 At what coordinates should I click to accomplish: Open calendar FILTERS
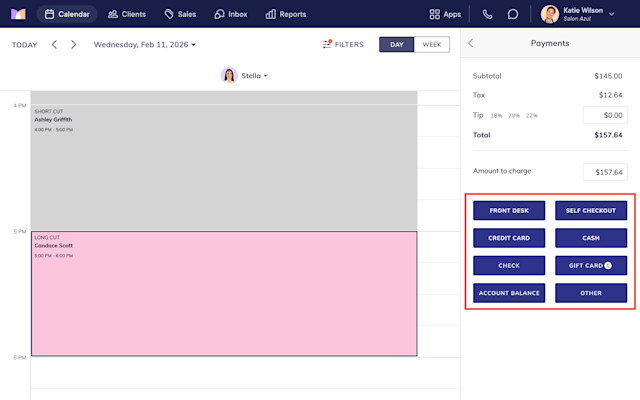[343, 44]
